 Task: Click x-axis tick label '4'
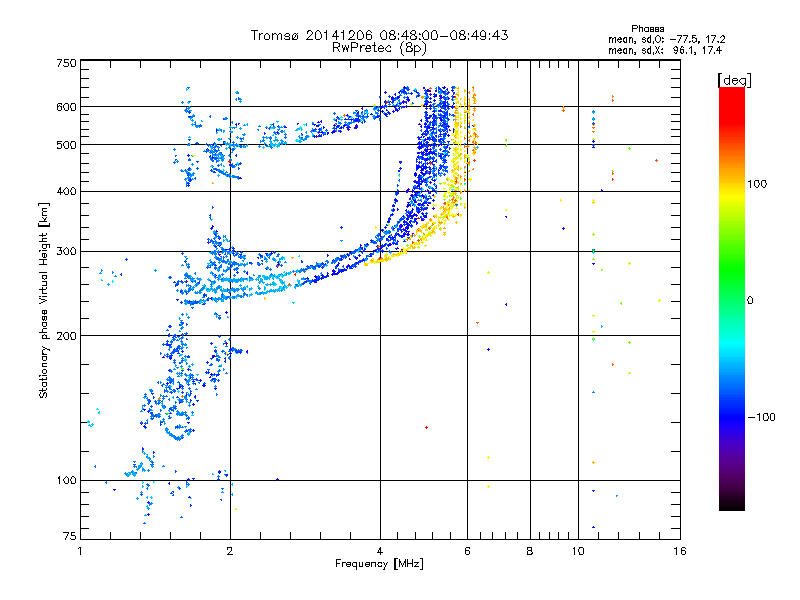[380, 551]
